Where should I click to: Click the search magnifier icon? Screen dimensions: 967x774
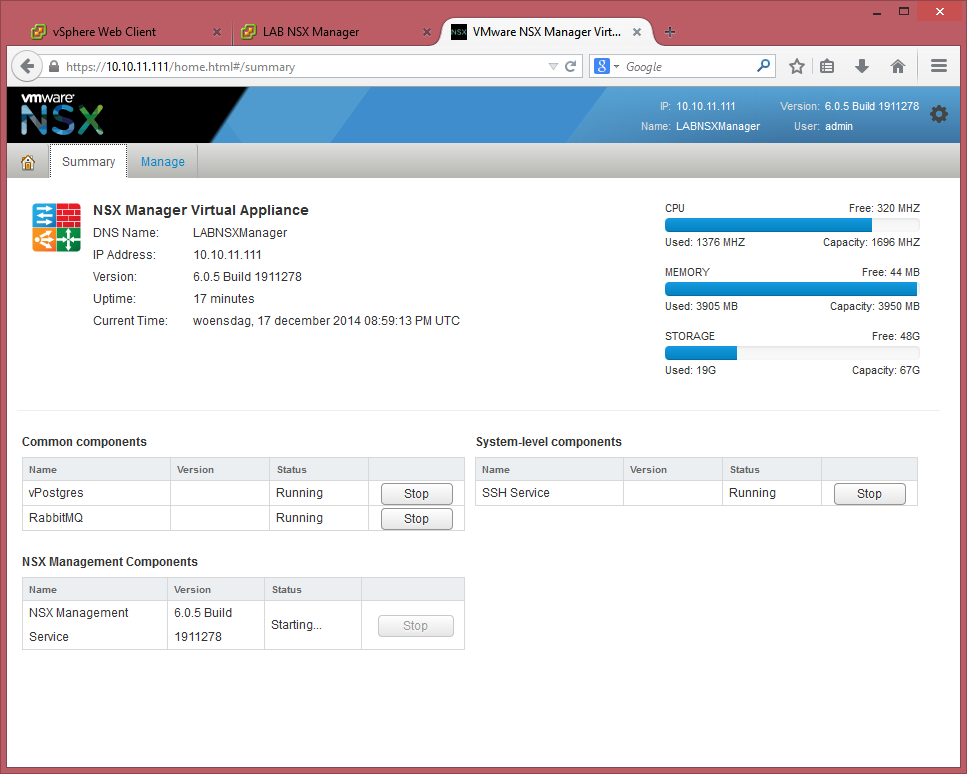[763, 67]
